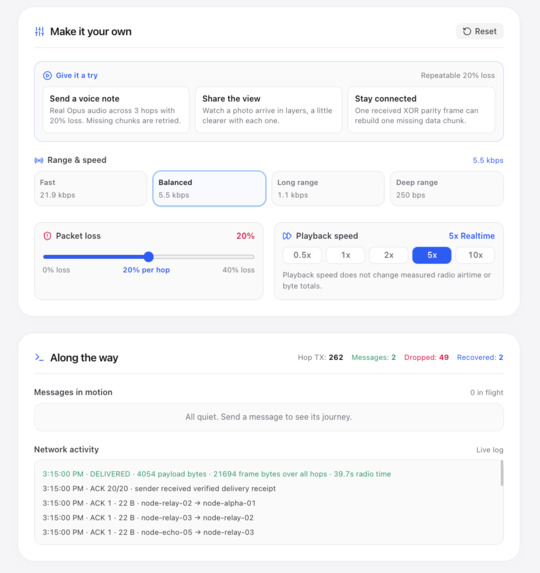540x573 pixels.
Task: Click the radio signal icon beside Range & speed
Action: tap(39, 160)
